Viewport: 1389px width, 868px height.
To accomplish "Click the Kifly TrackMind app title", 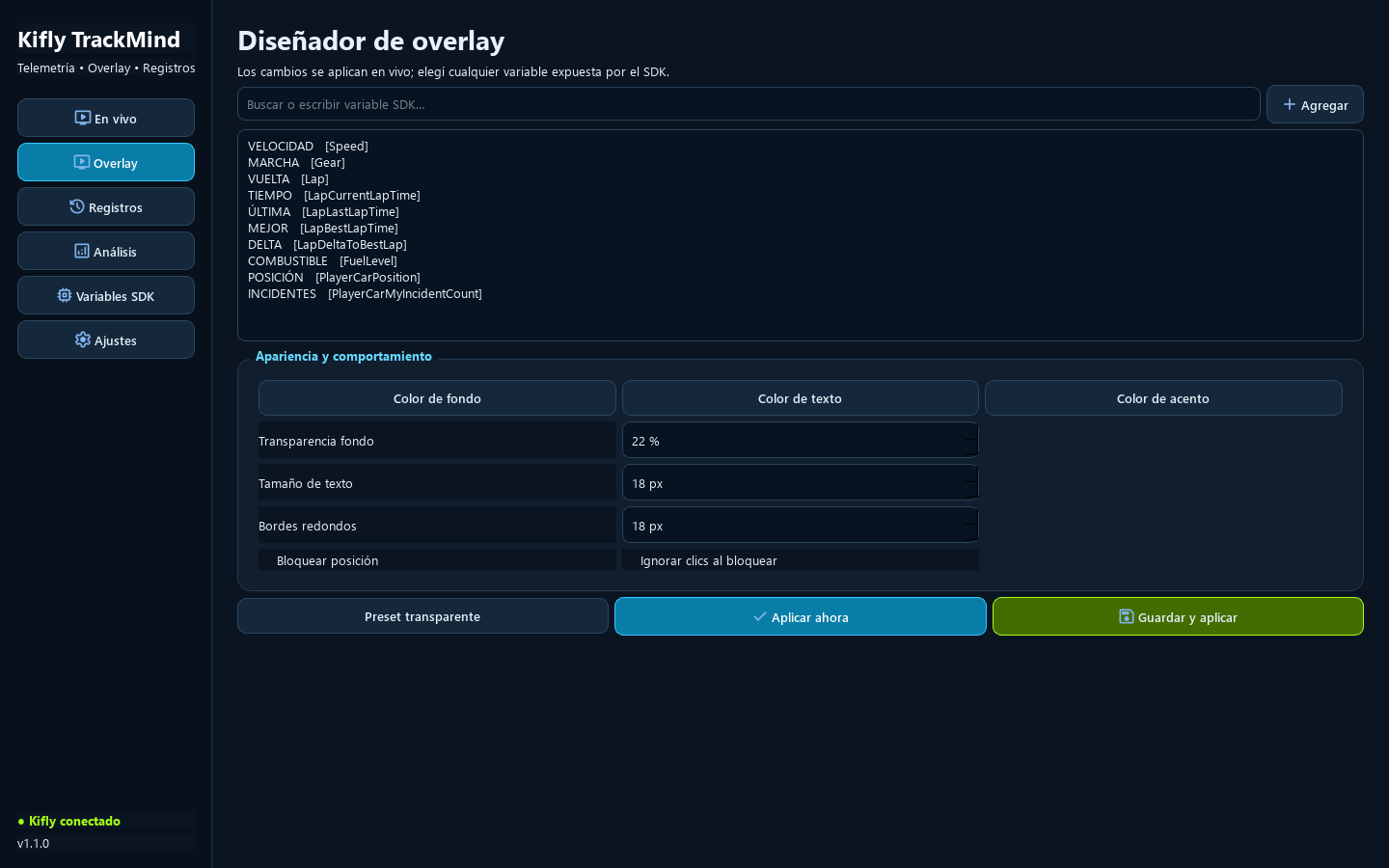I will pyautogui.click(x=98, y=40).
